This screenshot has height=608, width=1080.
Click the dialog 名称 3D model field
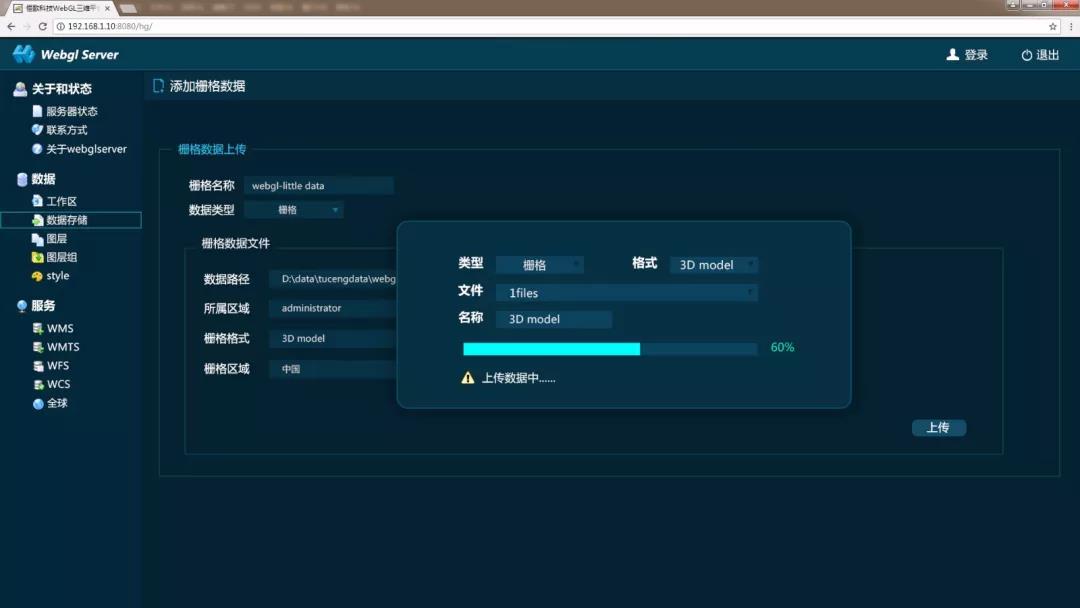pyautogui.click(x=554, y=319)
